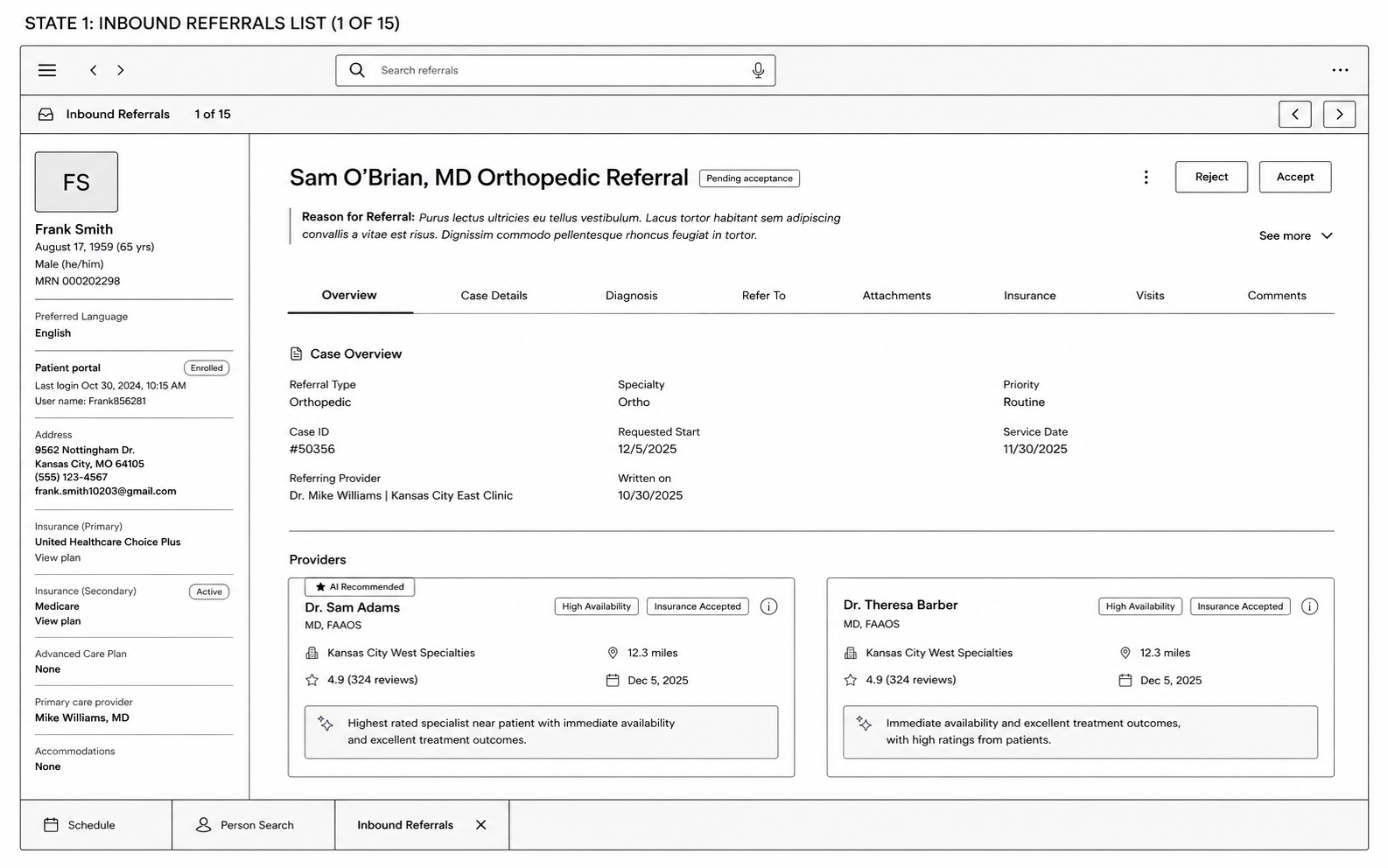This screenshot has height=868, width=1388.
Task: Select the Dr. Theresa Barber name
Action: (901, 605)
